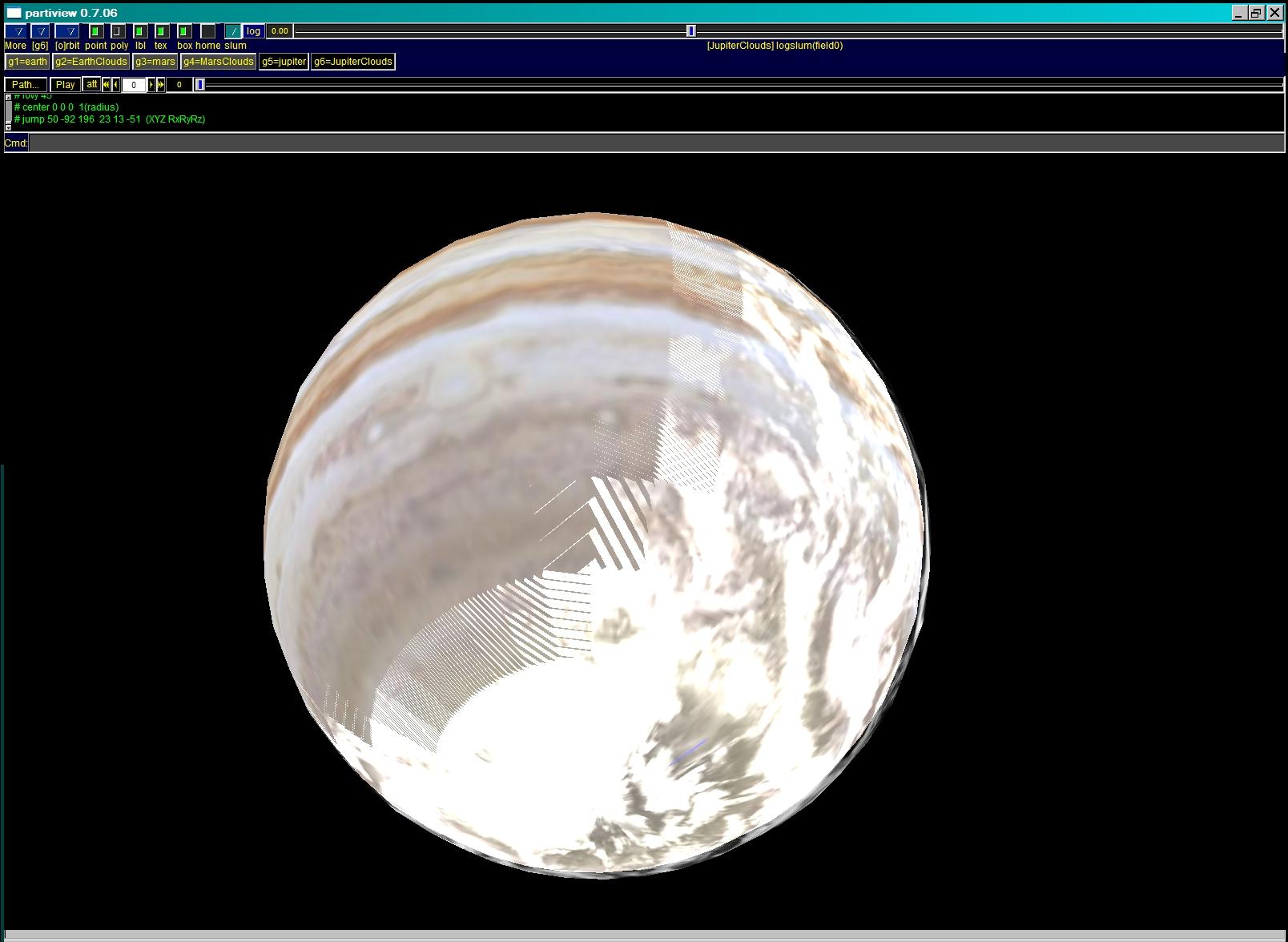Image resolution: width=1288 pixels, height=942 pixels.
Task: Toggle the att attach button
Action: pyautogui.click(x=91, y=84)
